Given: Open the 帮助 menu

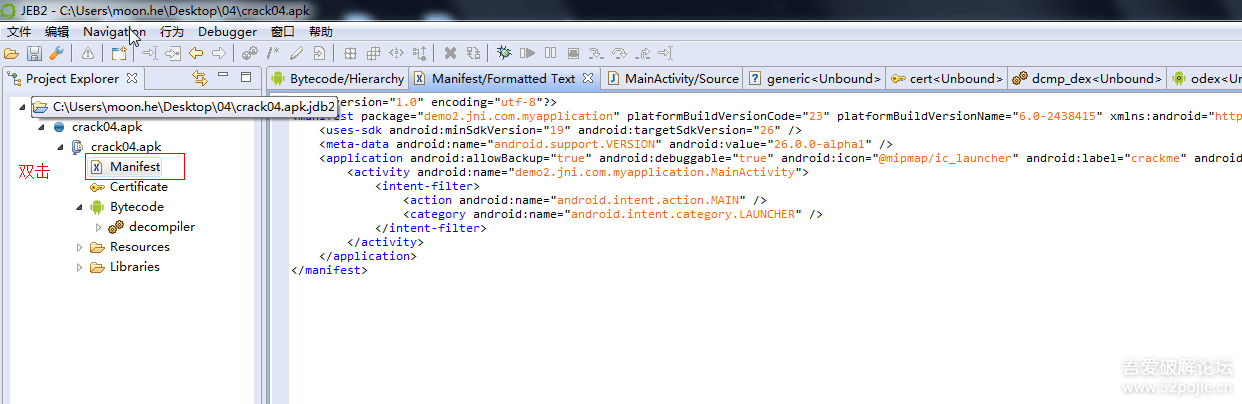Looking at the screenshot, I should (321, 31).
